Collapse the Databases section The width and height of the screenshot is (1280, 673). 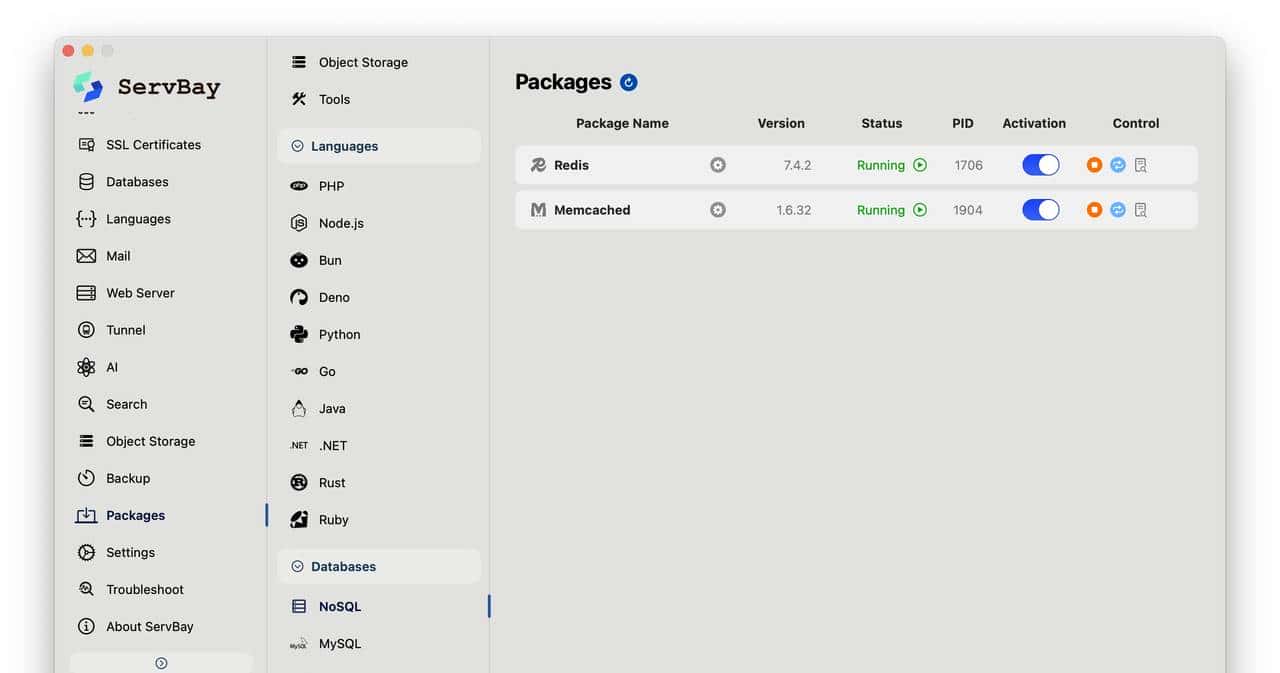coord(297,566)
